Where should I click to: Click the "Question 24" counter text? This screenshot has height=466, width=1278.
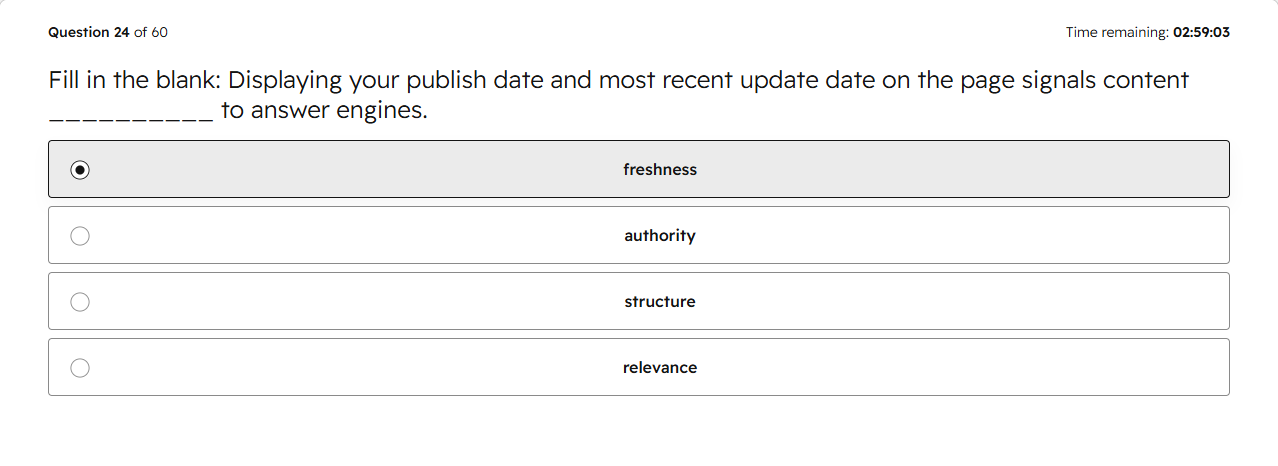point(89,32)
